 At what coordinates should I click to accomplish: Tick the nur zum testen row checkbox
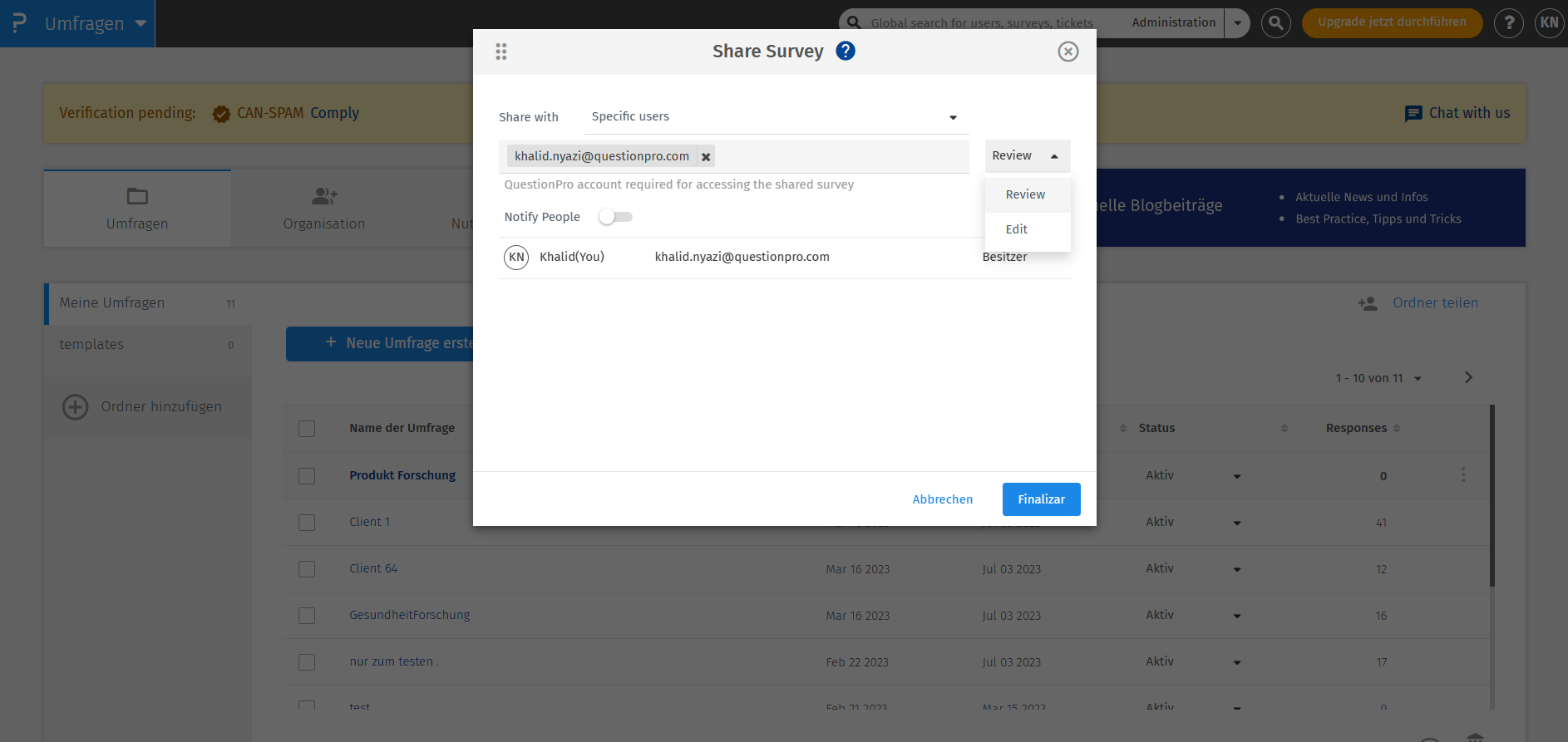[307, 662]
